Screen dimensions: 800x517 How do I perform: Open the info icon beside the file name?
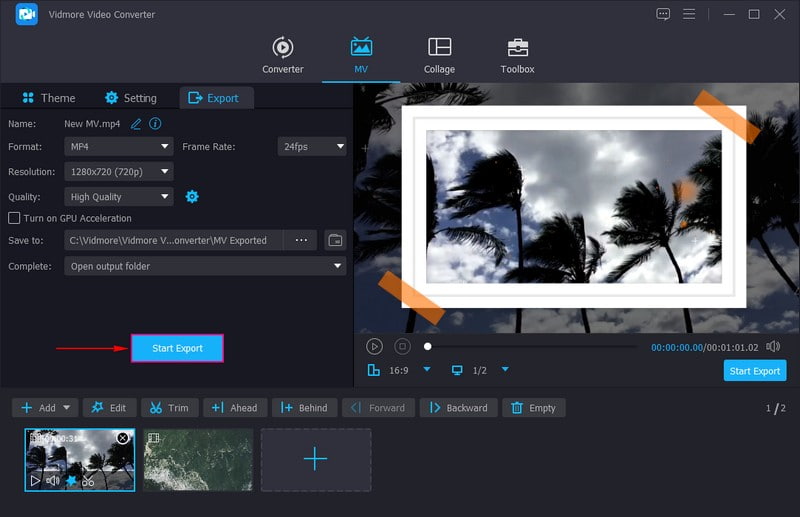pos(155,123)
